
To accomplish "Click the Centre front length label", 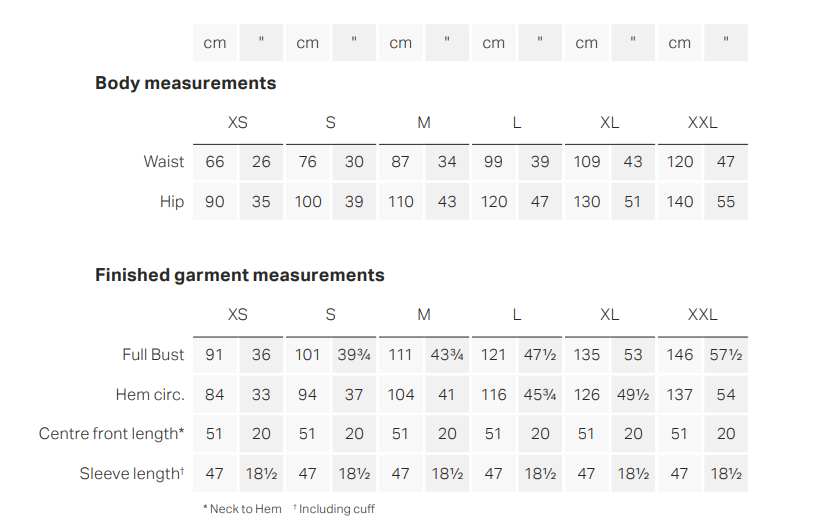I will [x=111, y=433].
